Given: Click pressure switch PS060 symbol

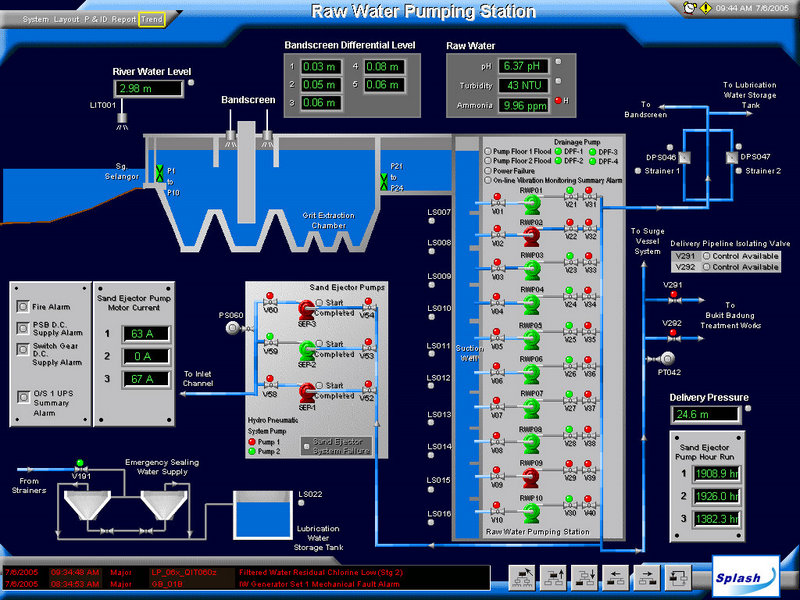Looking at the screenshot, I should click(234, 328).
